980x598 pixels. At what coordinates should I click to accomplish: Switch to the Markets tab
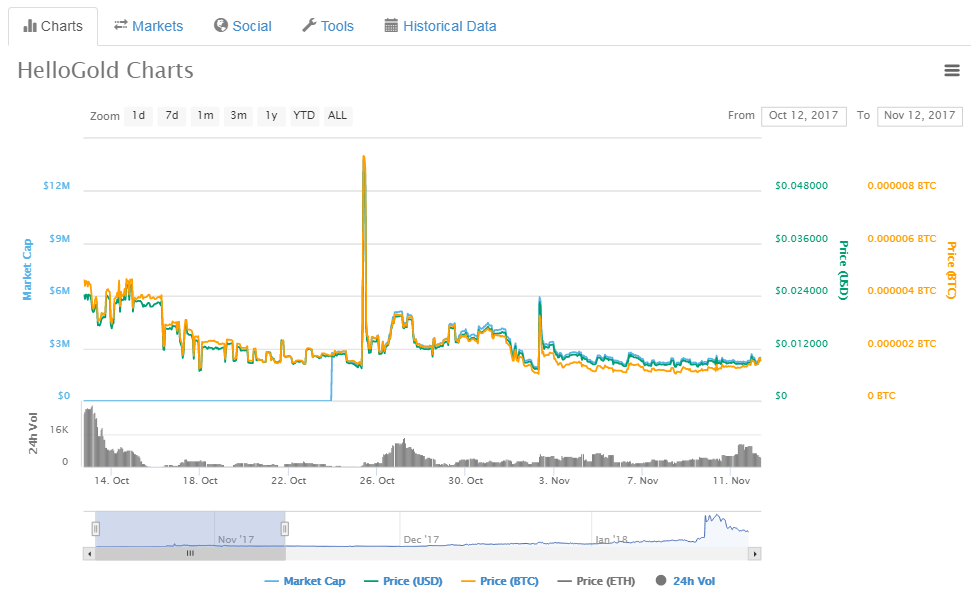(x=148, y=26)
